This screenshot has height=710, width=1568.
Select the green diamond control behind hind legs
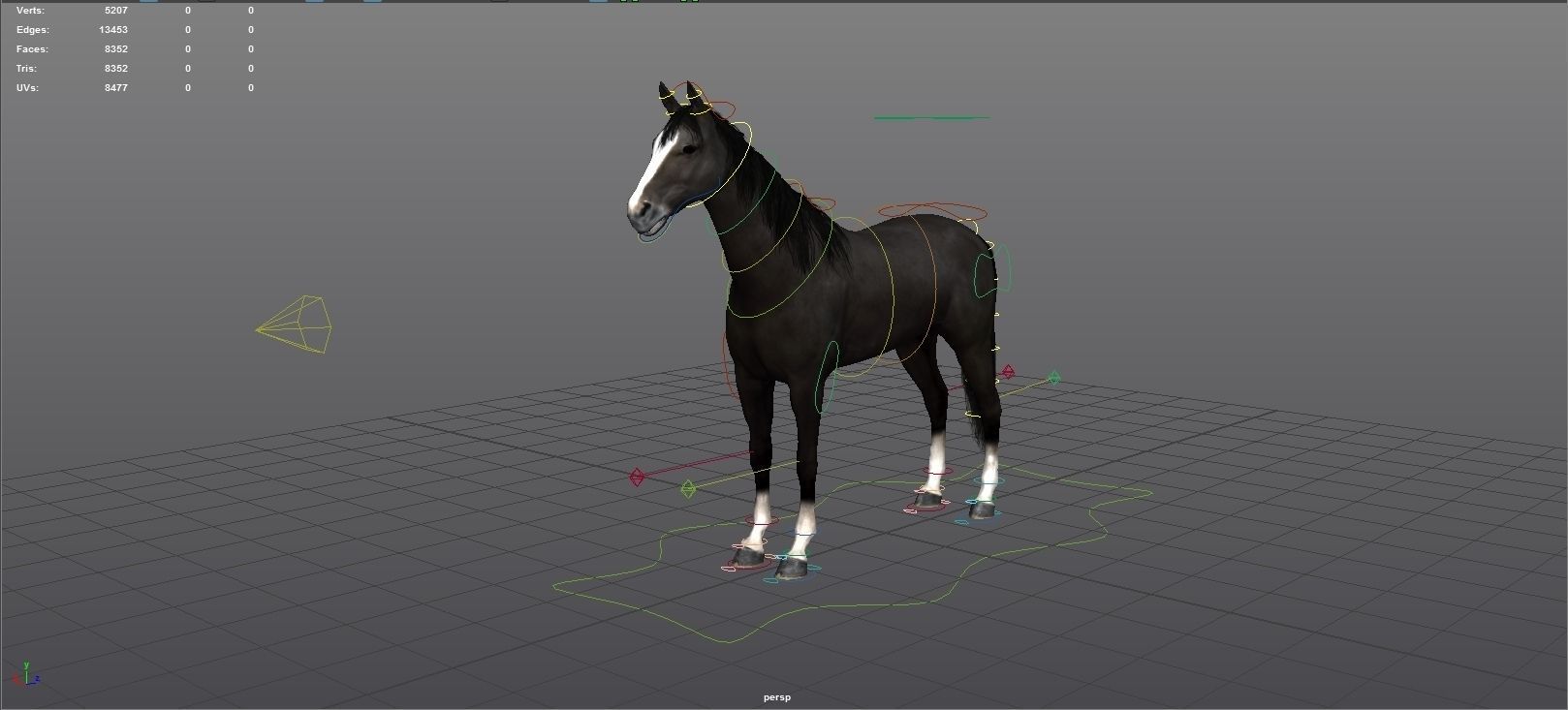pos(1054,378)
